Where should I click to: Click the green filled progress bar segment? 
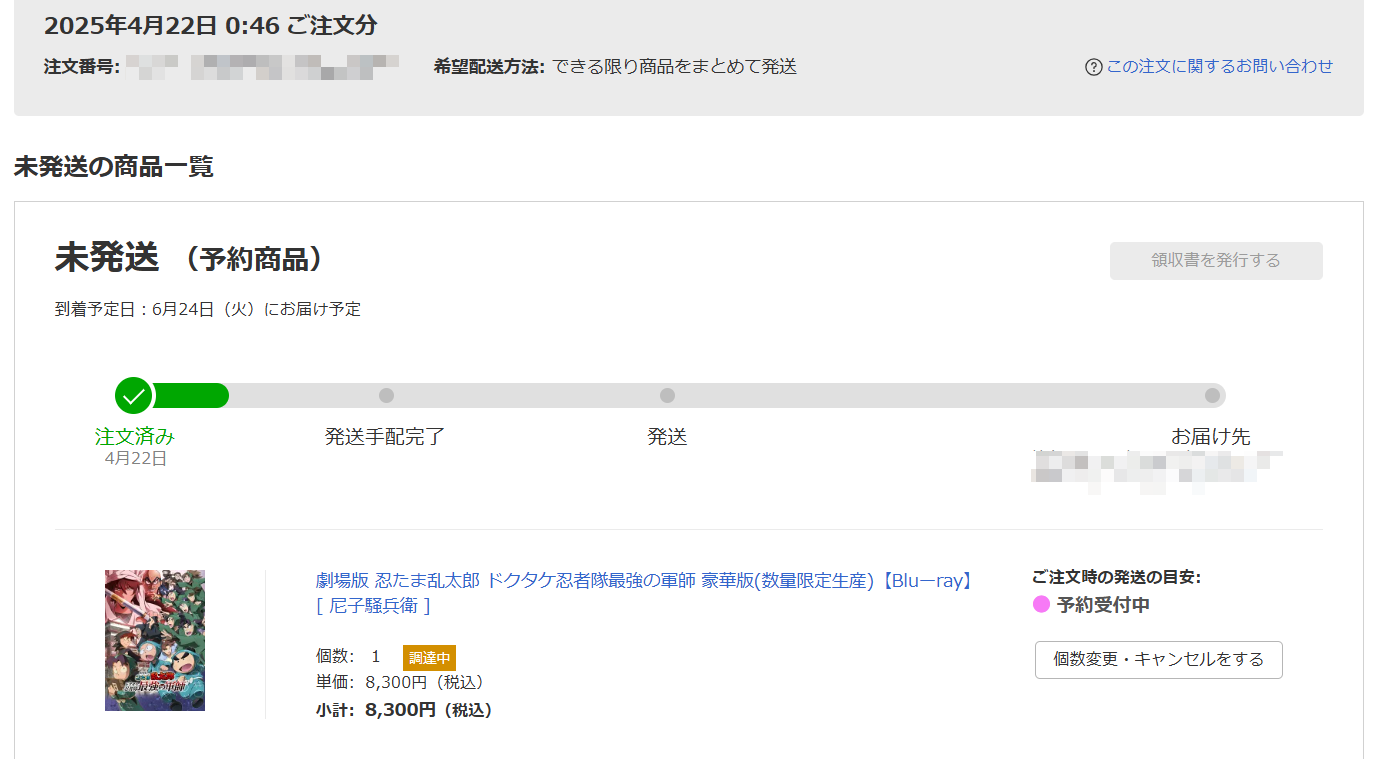190,396
